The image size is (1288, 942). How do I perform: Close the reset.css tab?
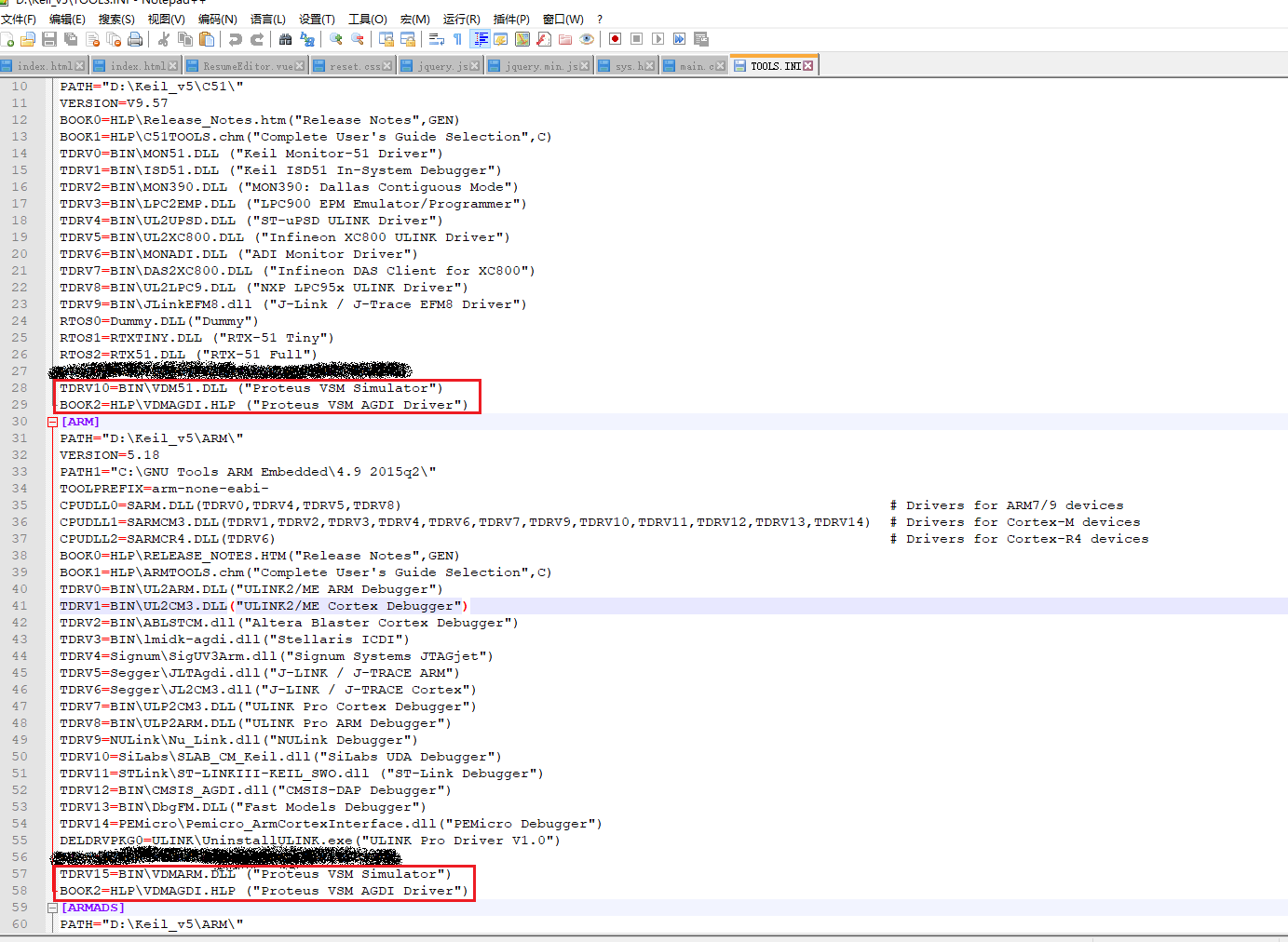click(x=387, y=66)
